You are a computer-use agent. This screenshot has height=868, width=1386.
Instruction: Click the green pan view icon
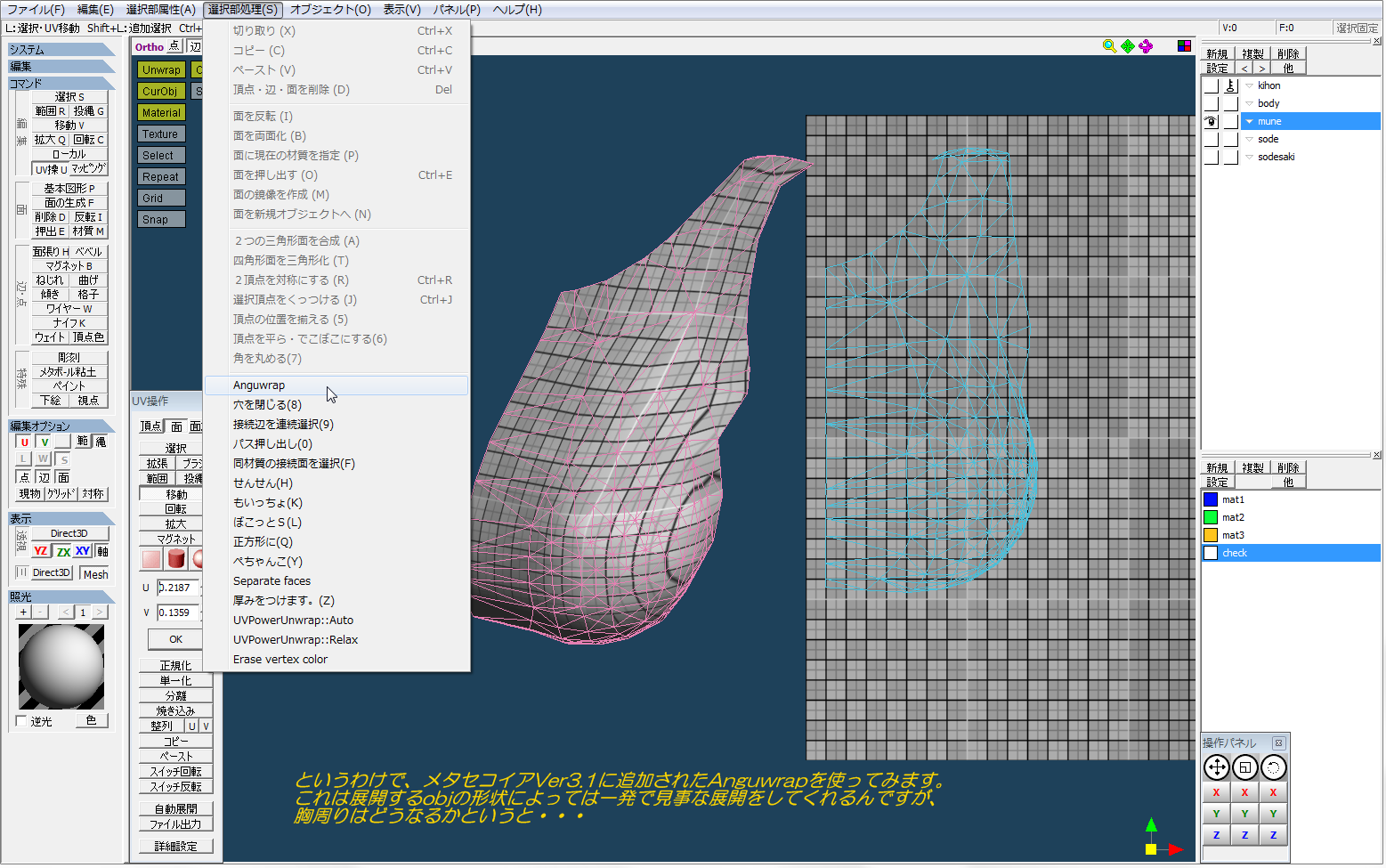click(1128, 46)
